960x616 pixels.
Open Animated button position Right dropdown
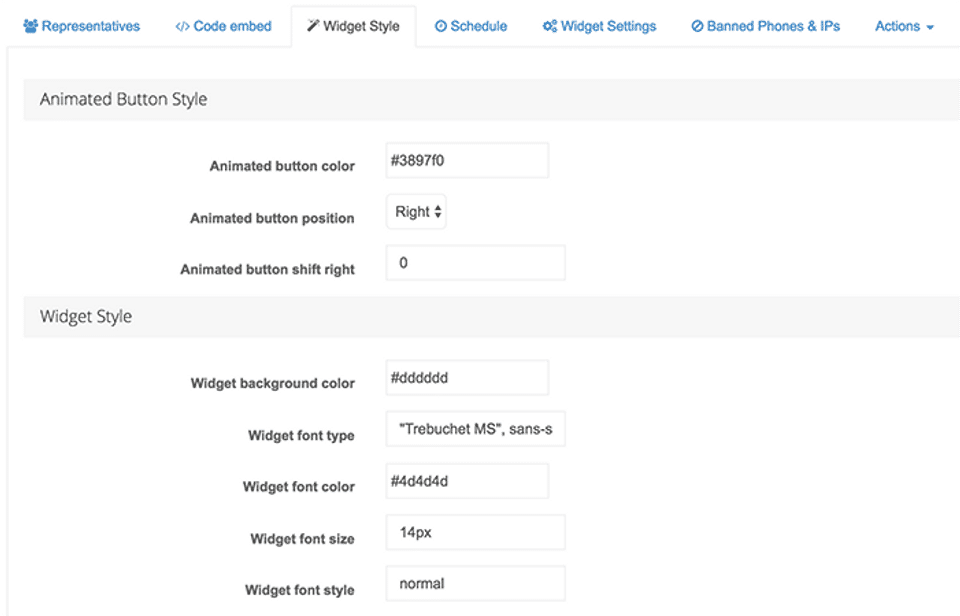click(416, 212)
